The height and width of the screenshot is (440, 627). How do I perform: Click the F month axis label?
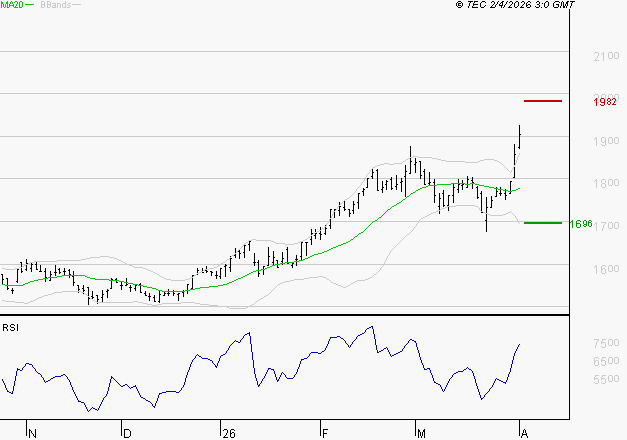click(x=325, y=434)
